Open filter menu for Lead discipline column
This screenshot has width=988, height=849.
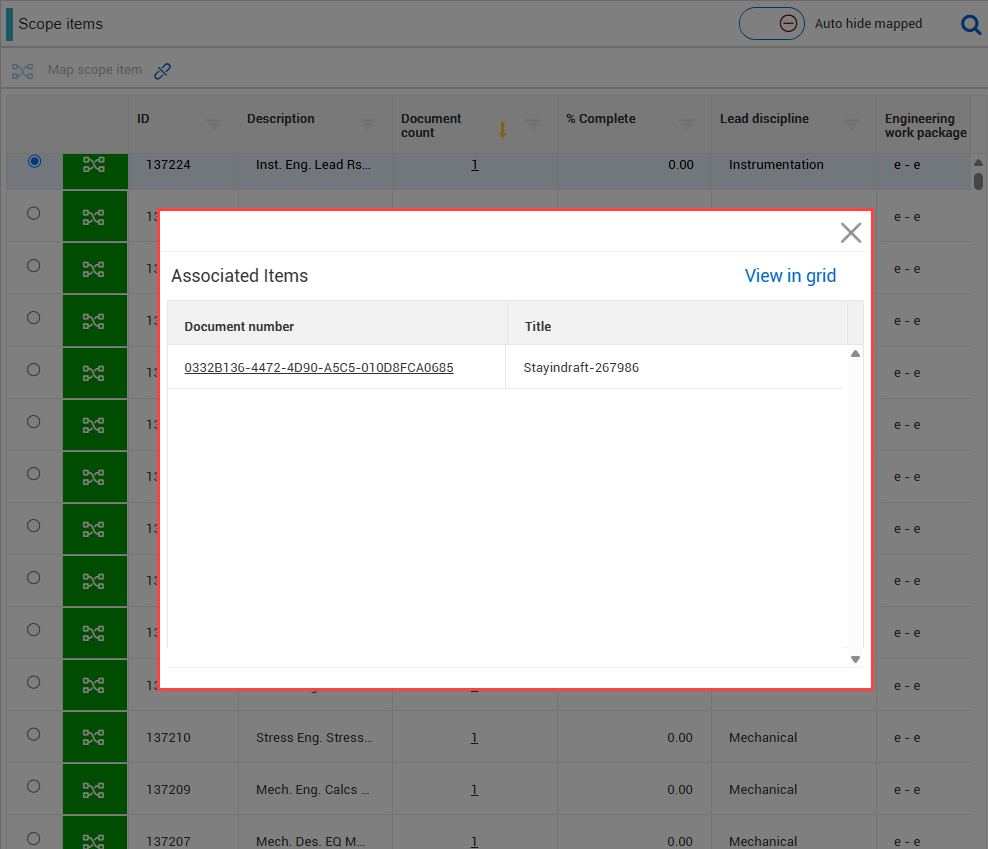click(851, 125)
